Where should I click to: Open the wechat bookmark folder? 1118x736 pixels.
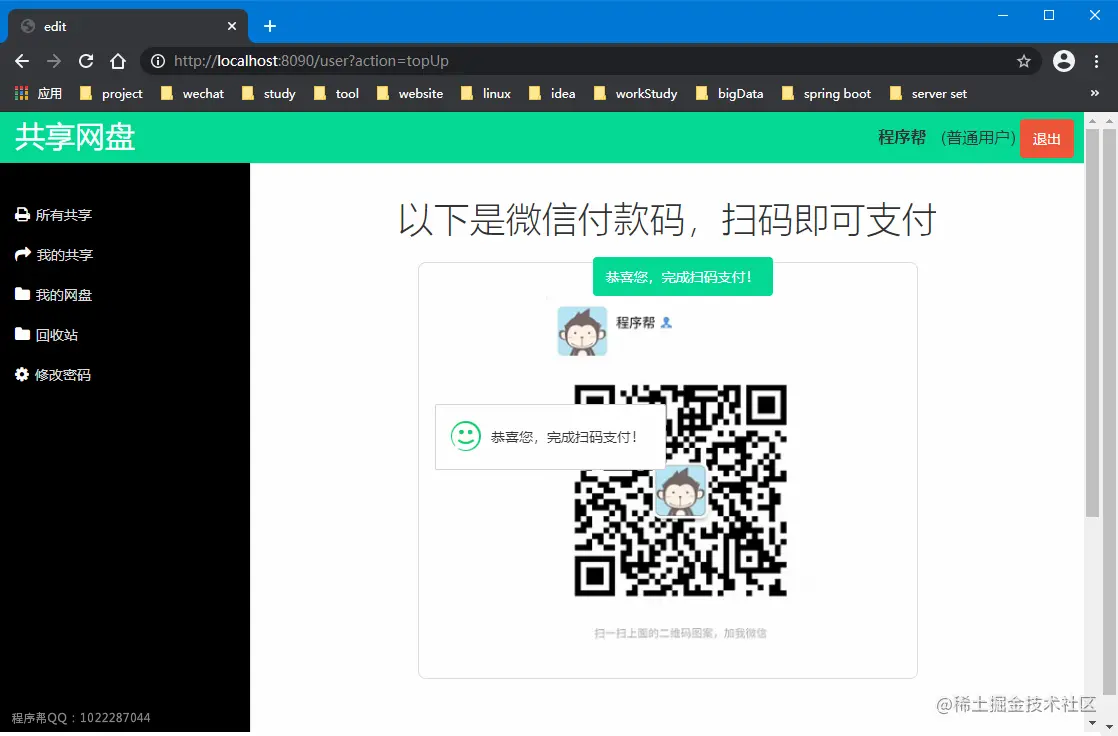tap(193, 93)
